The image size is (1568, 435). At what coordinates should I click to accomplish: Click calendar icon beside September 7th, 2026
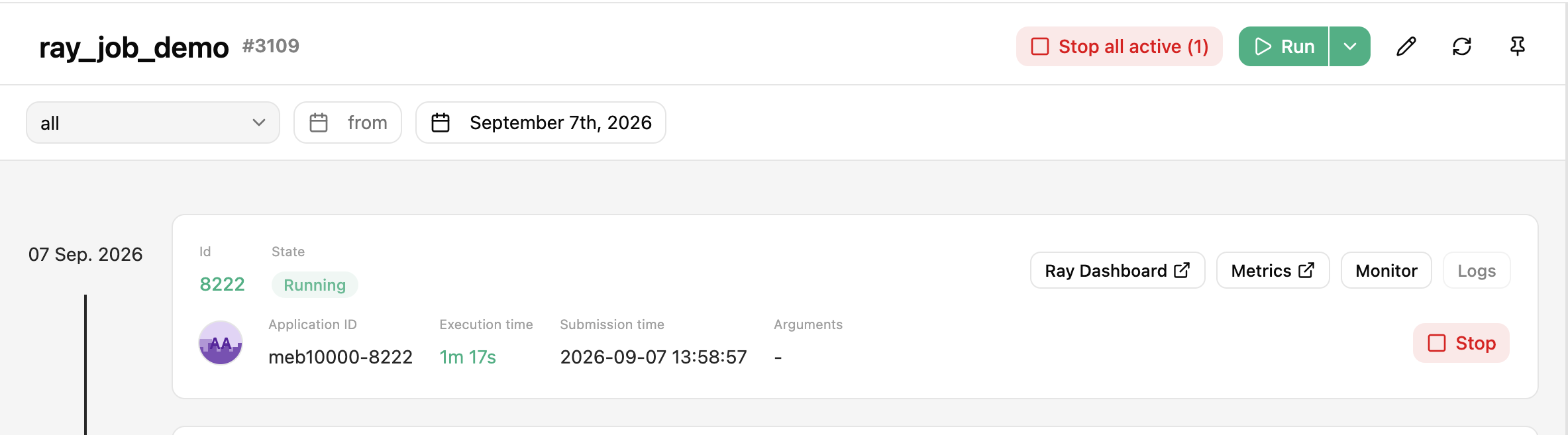click(x=441, y=122)
